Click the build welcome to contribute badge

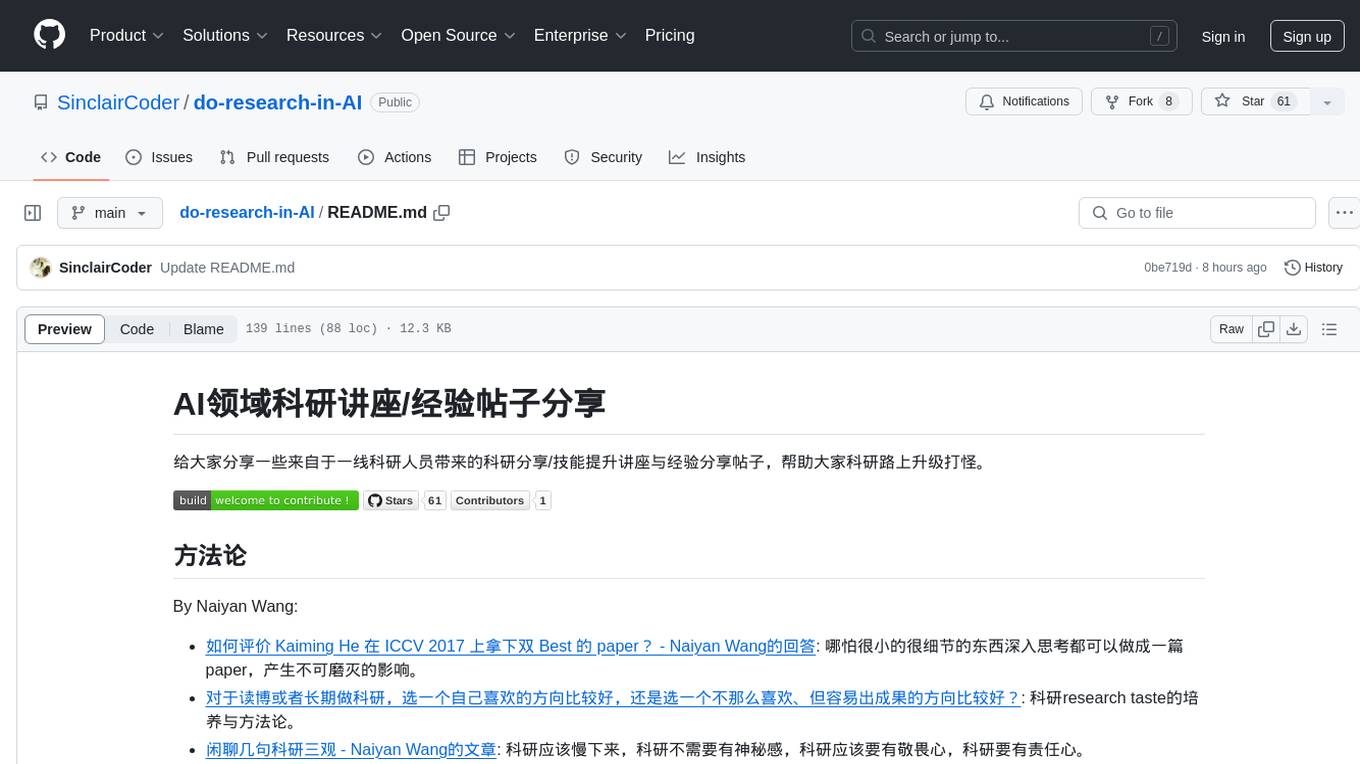point(266,500)
